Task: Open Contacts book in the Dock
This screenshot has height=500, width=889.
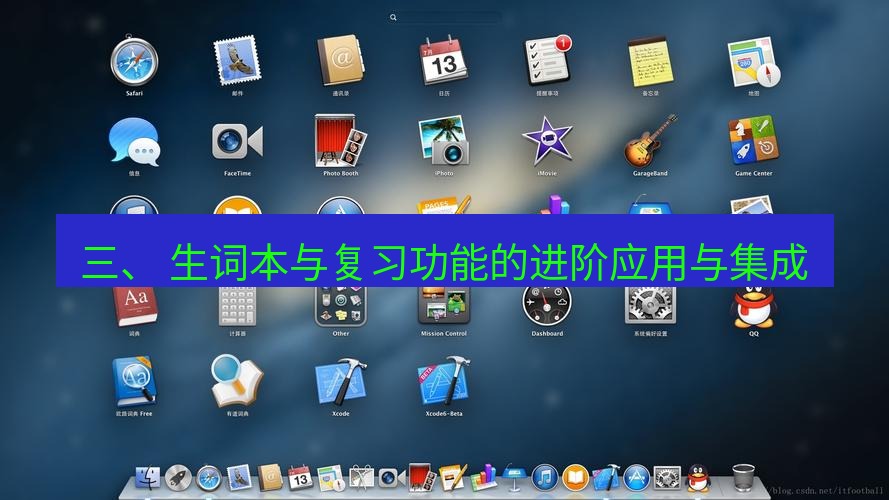Action: (270, 477)
